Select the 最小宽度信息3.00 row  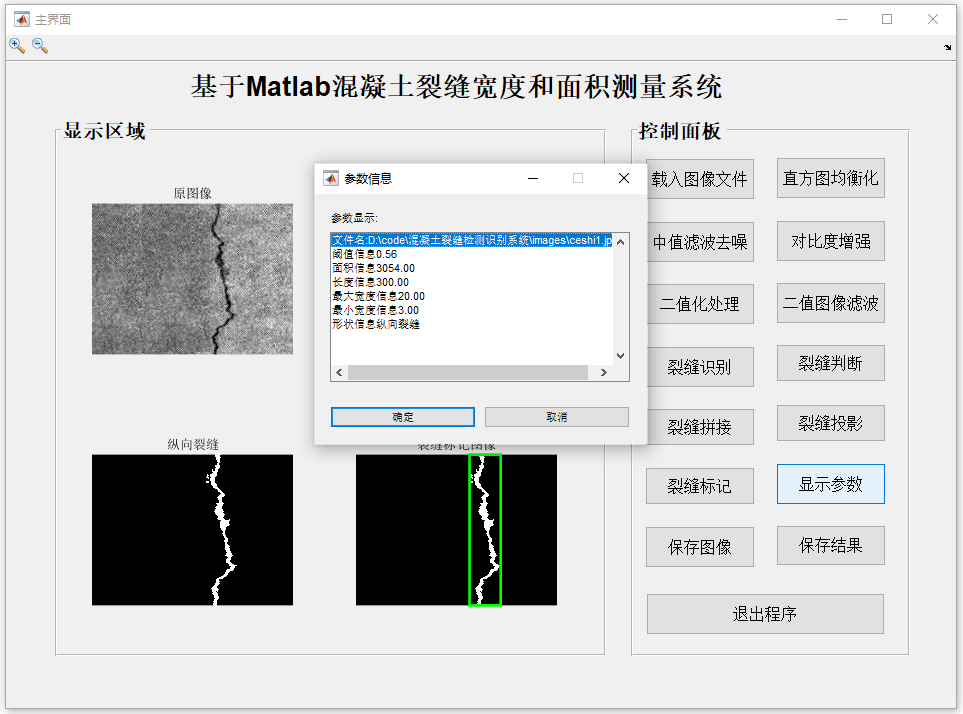(x=472, y=310)
